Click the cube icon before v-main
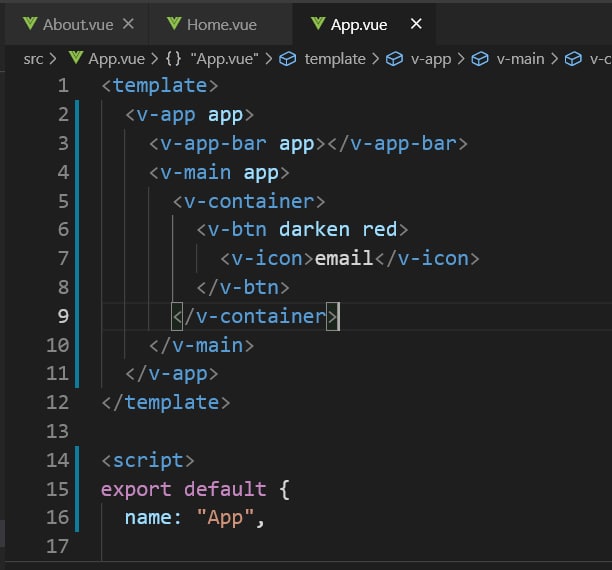 pyautogui.click(x=480, y=59)
